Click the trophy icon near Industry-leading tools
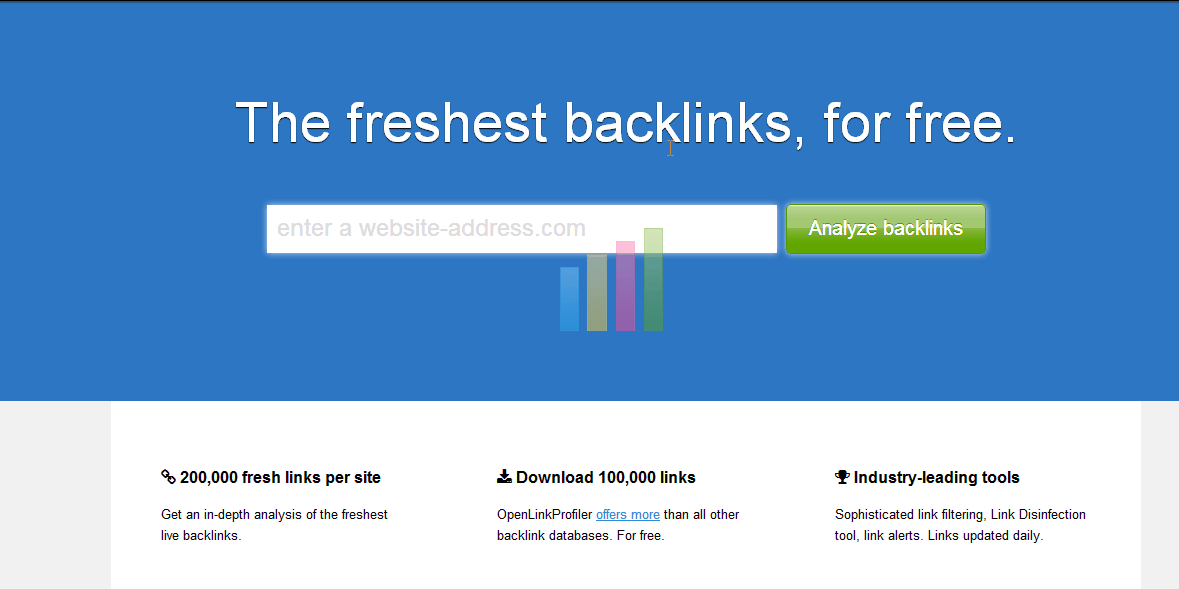 [842, 477]
